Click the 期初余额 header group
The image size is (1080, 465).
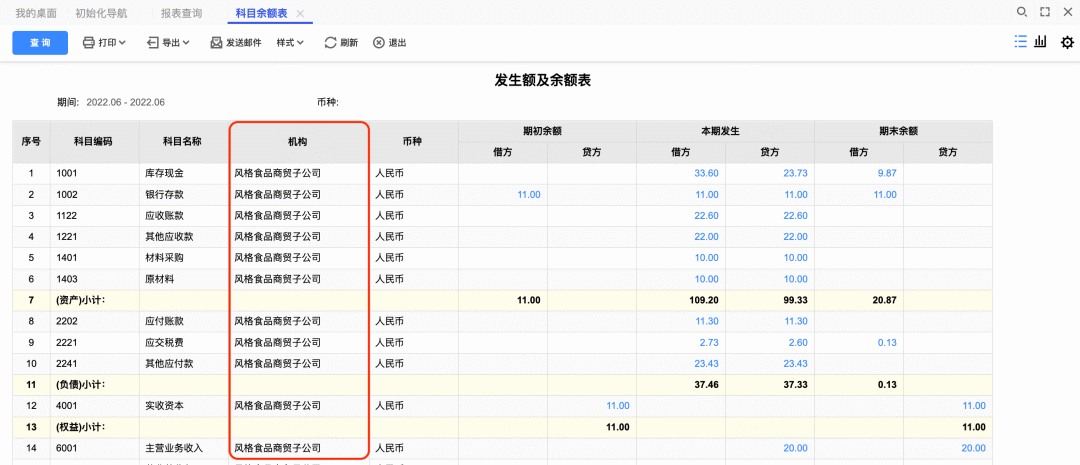[x=547, y=130]
